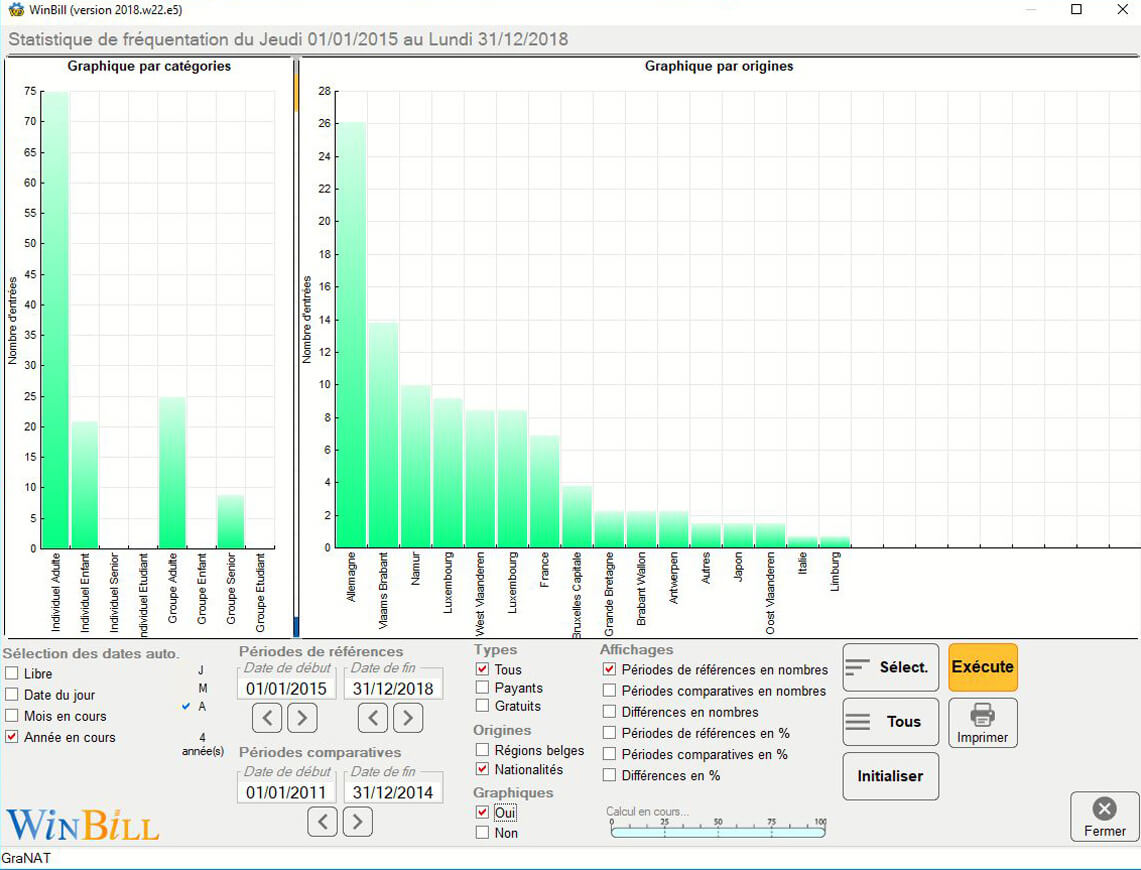This screenshot has width=1141, height=870.
Task: Click the Vlaams Brabant bar
Action: click(383, 435)
